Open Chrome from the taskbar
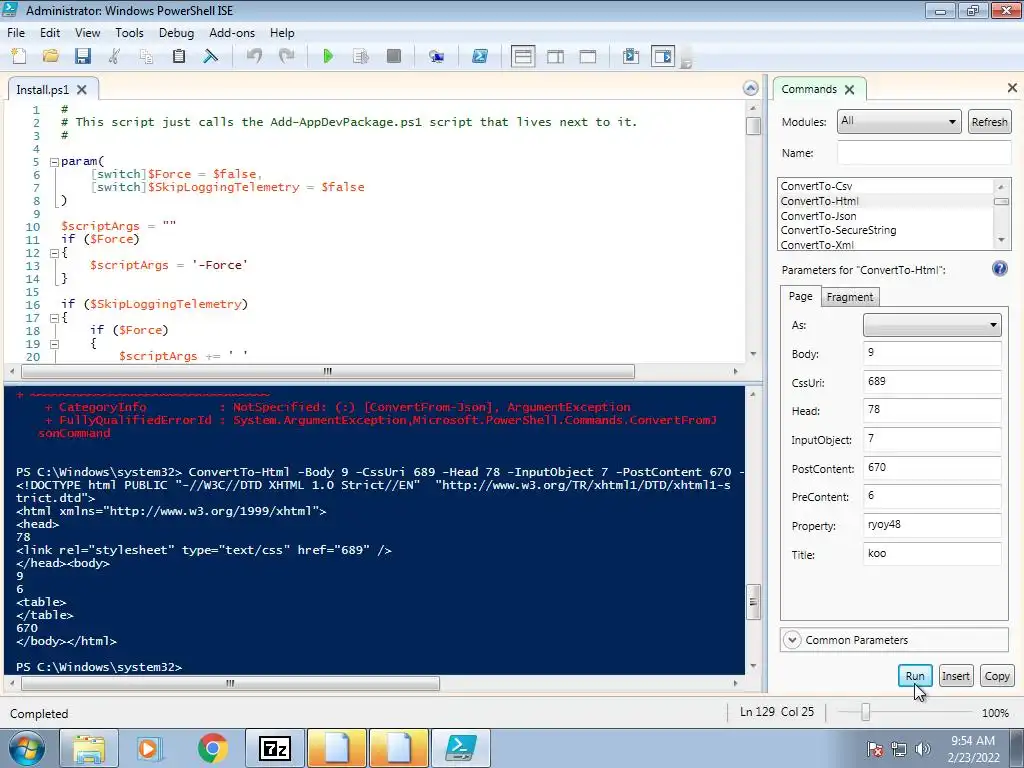The image size is (1024, 768). 213,748
